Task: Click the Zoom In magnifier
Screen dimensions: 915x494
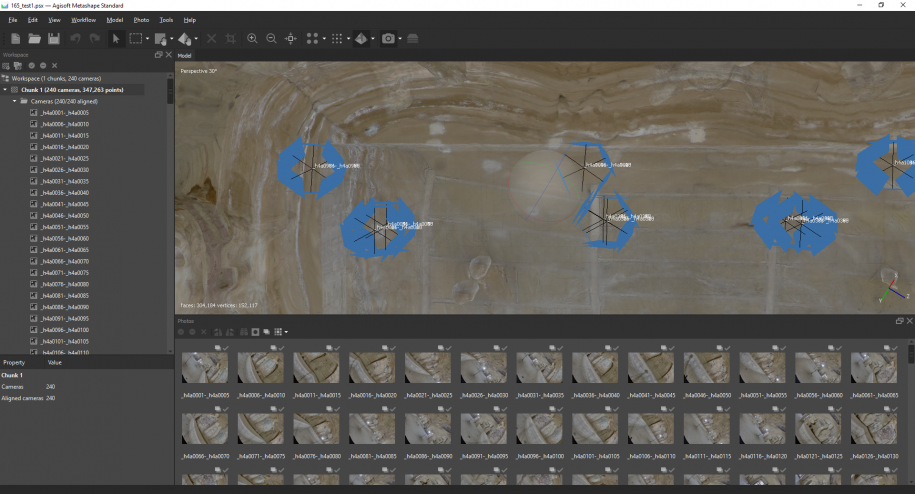Action: [x=252, y=39]
